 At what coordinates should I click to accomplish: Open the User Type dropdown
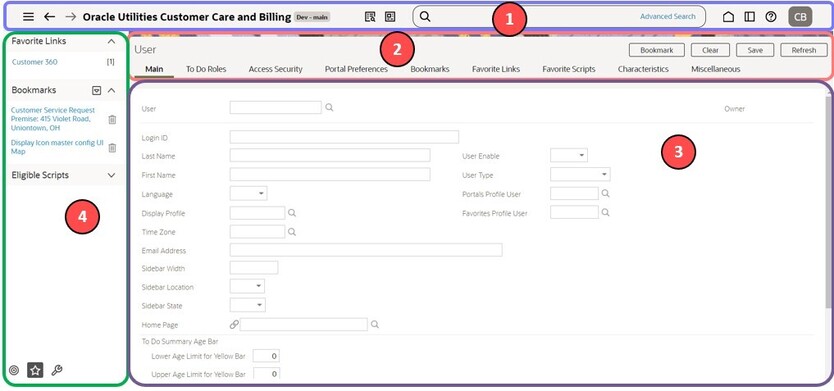tap(580, 174)
